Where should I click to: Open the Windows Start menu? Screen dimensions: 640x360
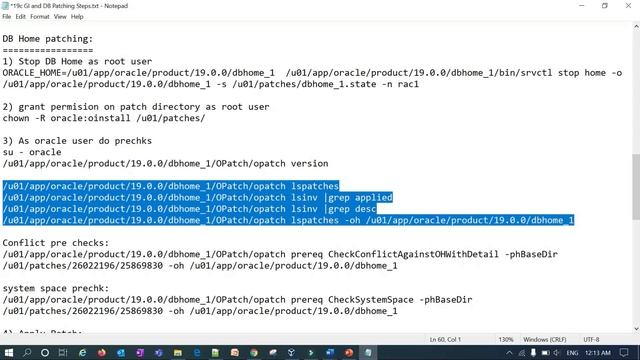pyautogui.click(x=9, y=353)
